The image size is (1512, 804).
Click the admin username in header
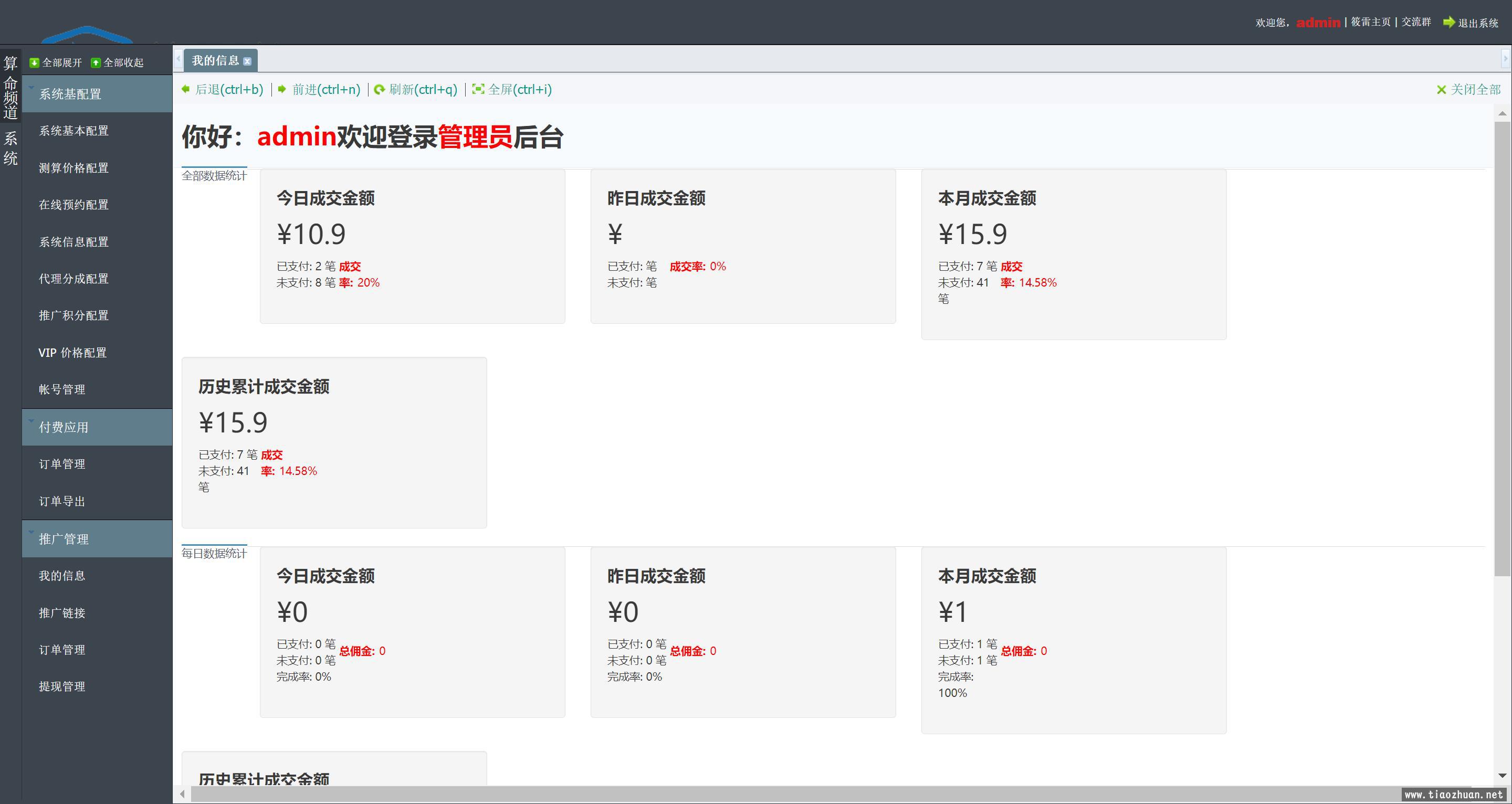[1318, 22]
